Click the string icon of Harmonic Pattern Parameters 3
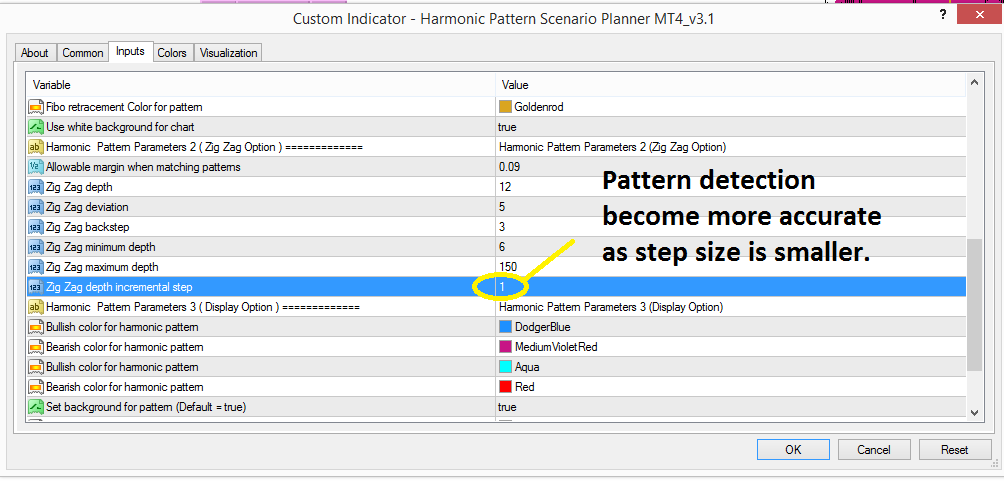The image size is (1004, 482). (36, 307)
